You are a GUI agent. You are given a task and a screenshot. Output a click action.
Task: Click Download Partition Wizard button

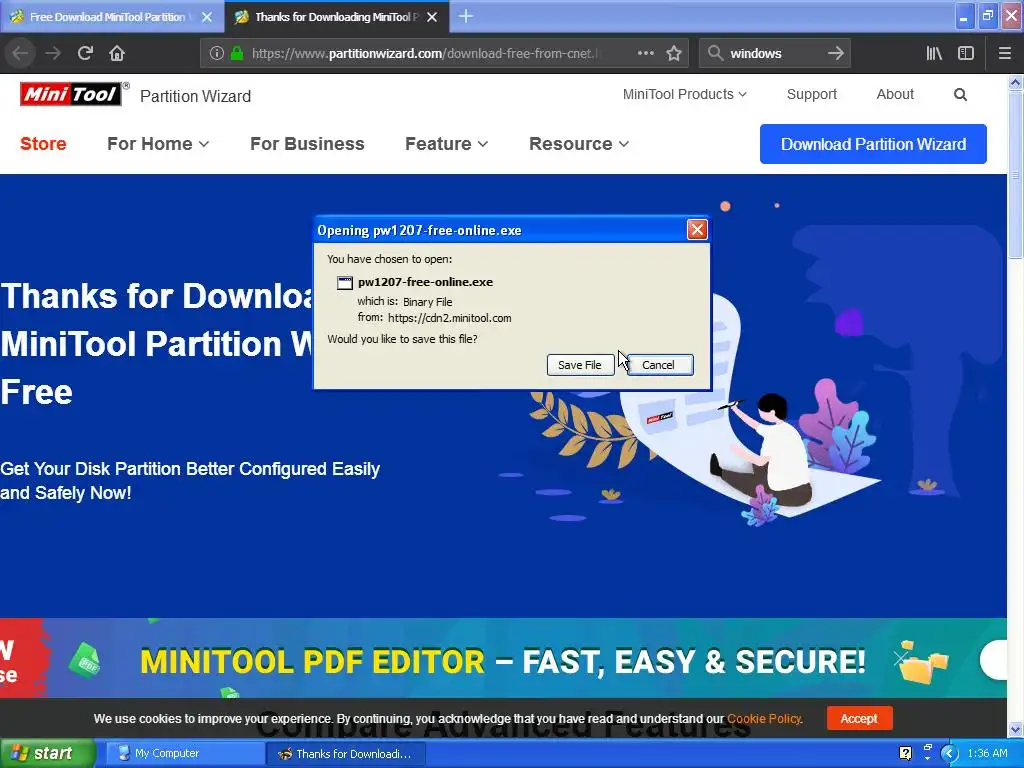873,144
